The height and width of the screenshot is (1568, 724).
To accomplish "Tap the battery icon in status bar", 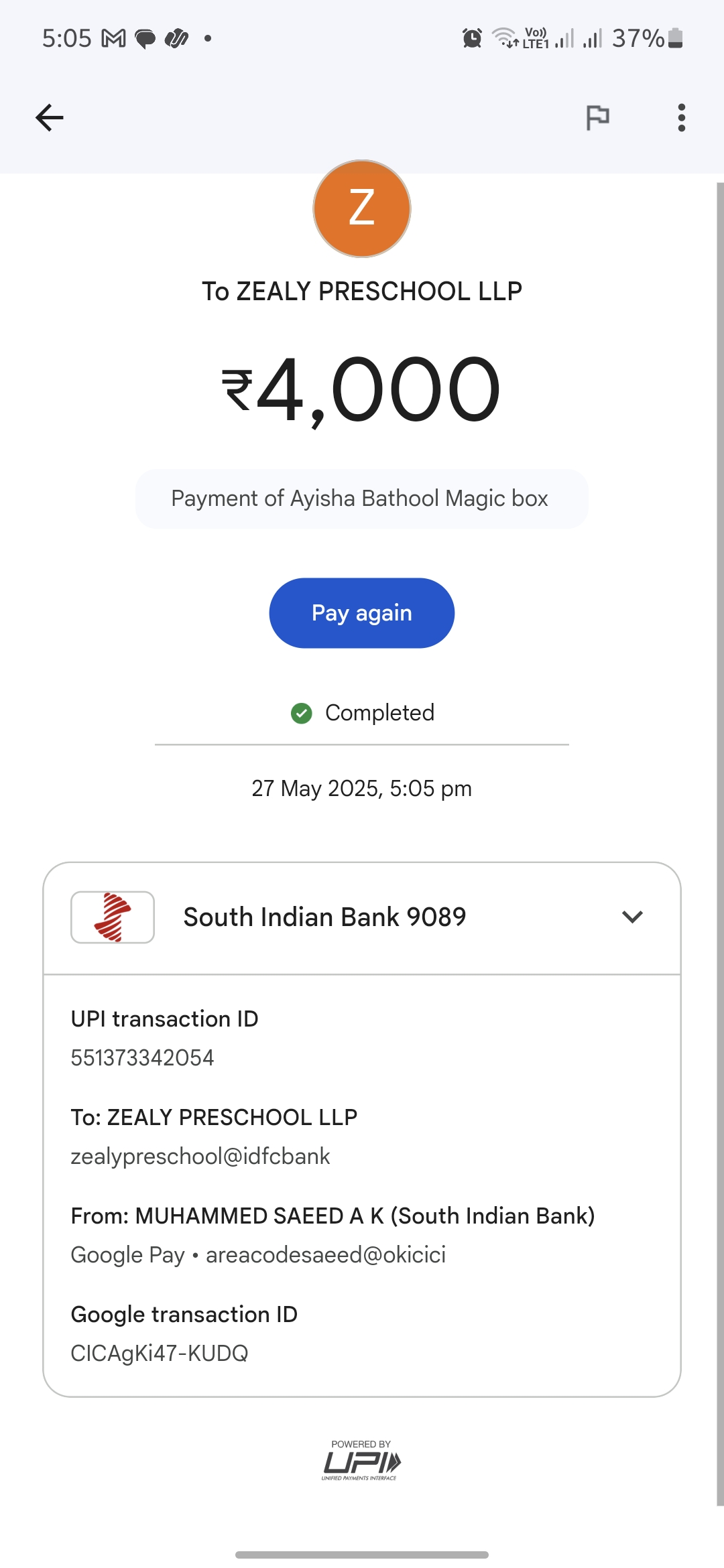I will (x=676, y=38).
